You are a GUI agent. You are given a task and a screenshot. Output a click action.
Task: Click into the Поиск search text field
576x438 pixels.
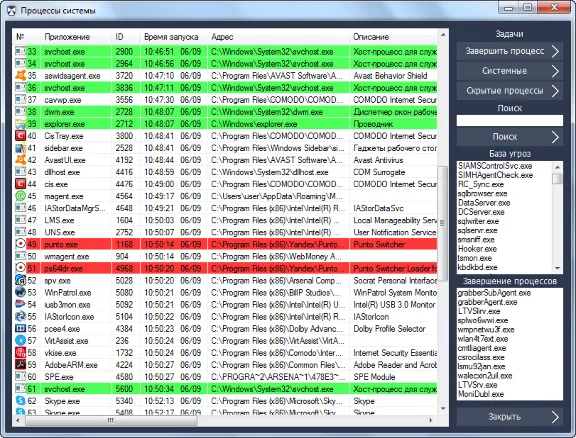(510, 120)
